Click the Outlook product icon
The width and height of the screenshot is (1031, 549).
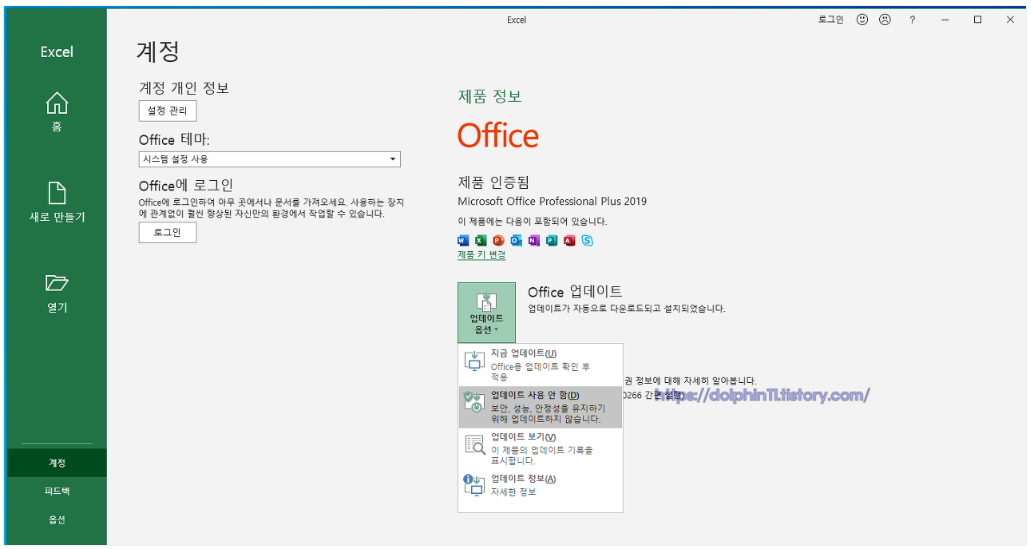(516, 241)
